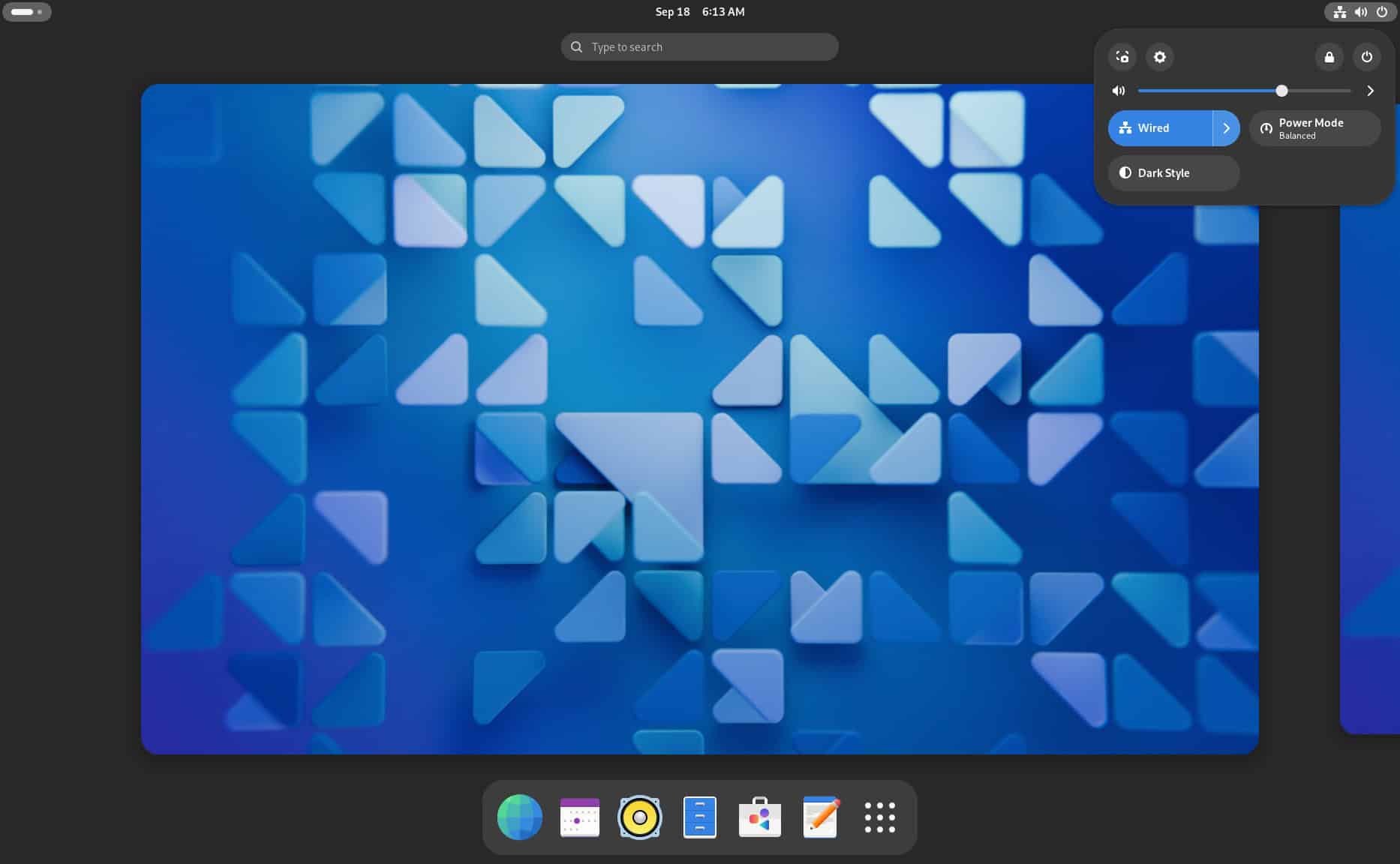This screenshot has height=864, width=1400.
Task: Launch the Calendar app from the dock
Action: 580,817
